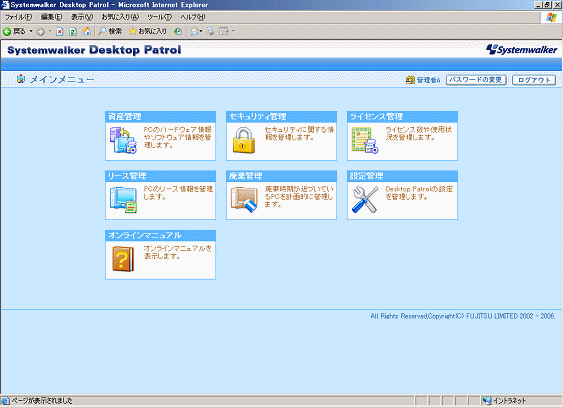Click the ライセンス管理 panel header
This screenshot has height=408, width=563.
click(403, 116)
